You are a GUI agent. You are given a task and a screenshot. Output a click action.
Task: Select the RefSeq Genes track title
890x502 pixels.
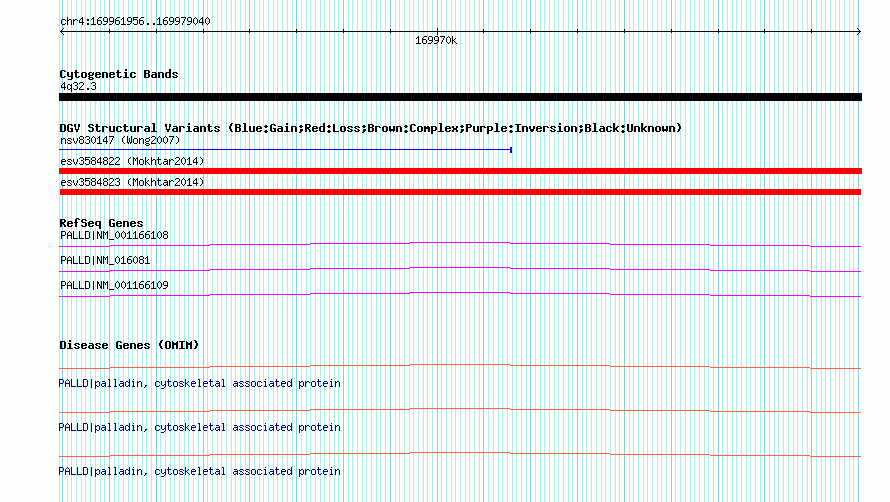101,223
